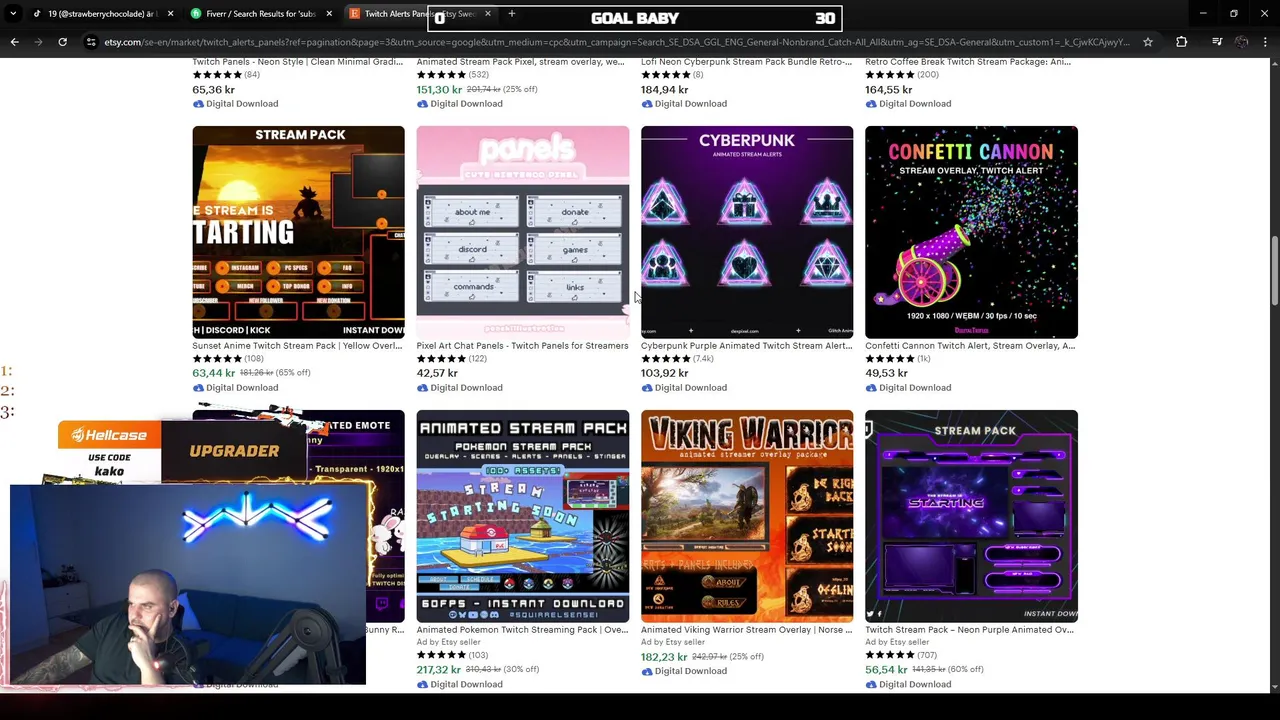Open the Cyberpunk Animated Stream Alerts thumbnail
This screenshot has height=720, width=1280.
coord(747,232)
